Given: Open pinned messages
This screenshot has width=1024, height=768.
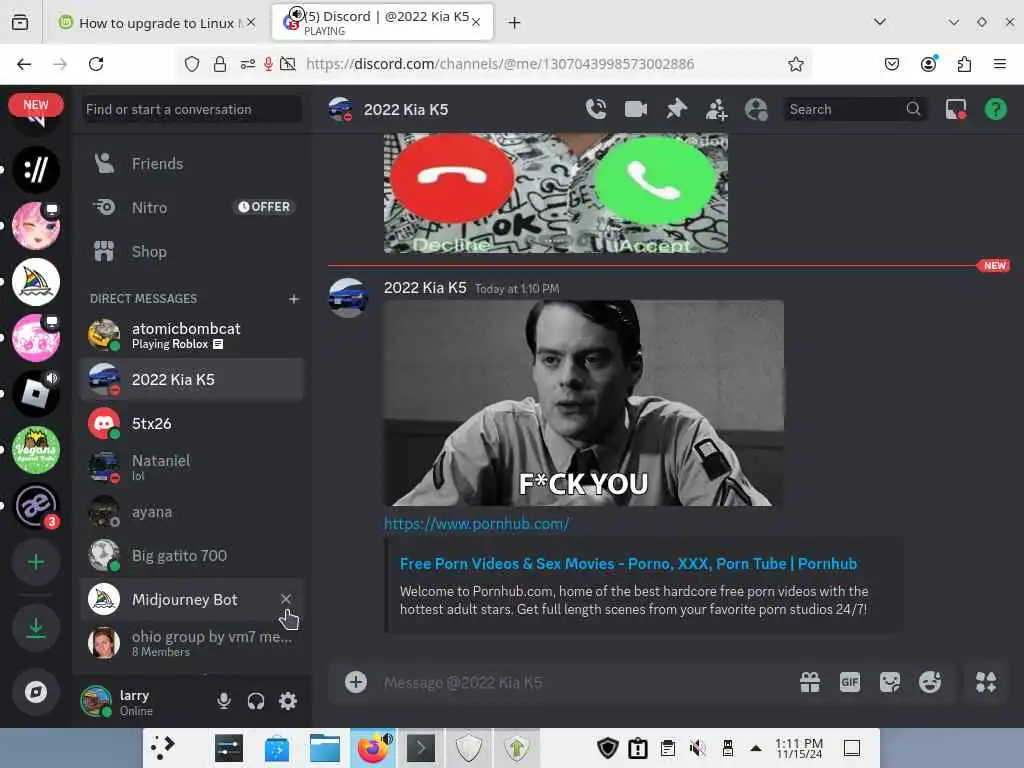Looking at the screenshot, I should pos(676,109).
